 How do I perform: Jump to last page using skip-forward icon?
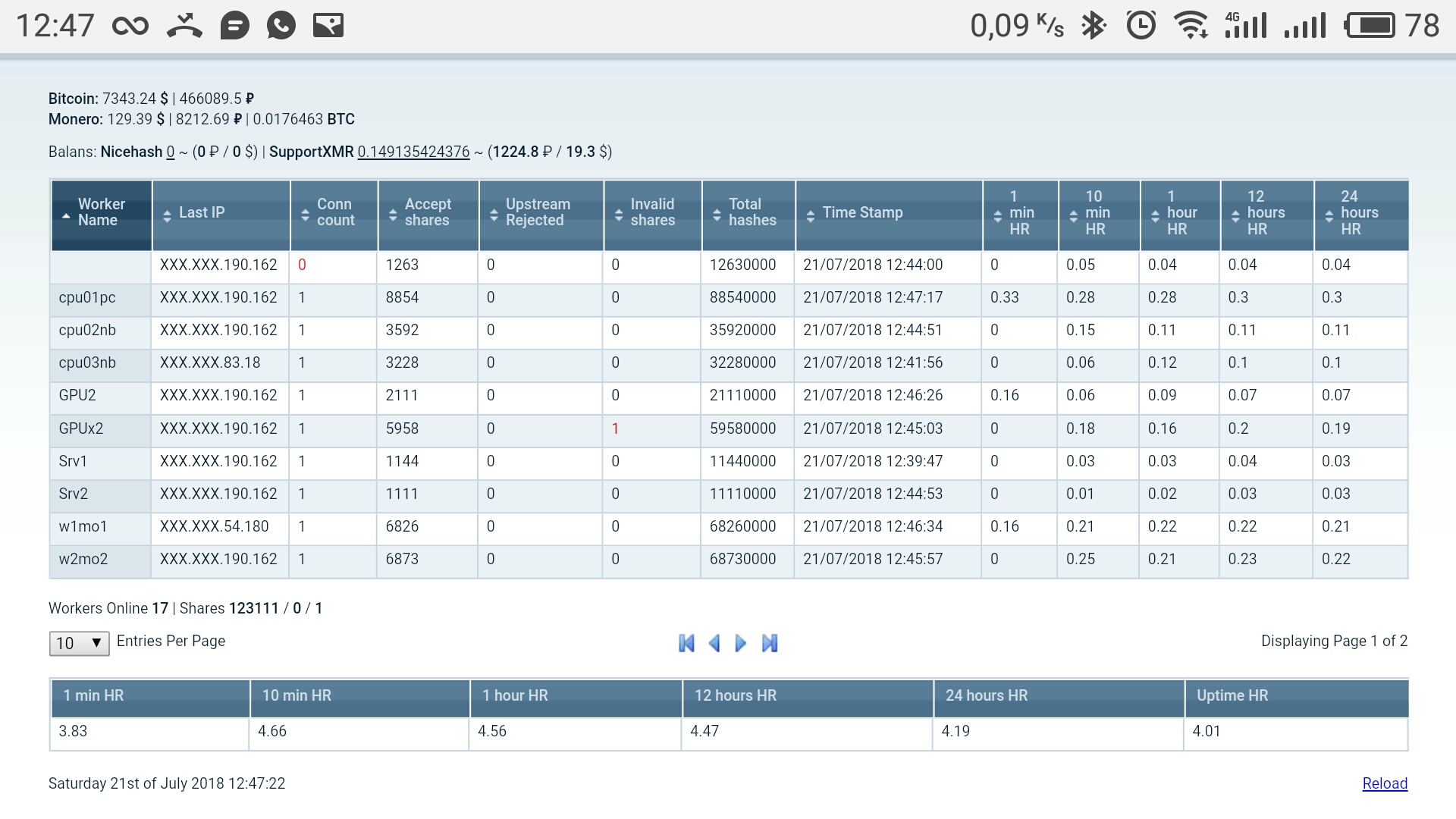click(770, 642)
